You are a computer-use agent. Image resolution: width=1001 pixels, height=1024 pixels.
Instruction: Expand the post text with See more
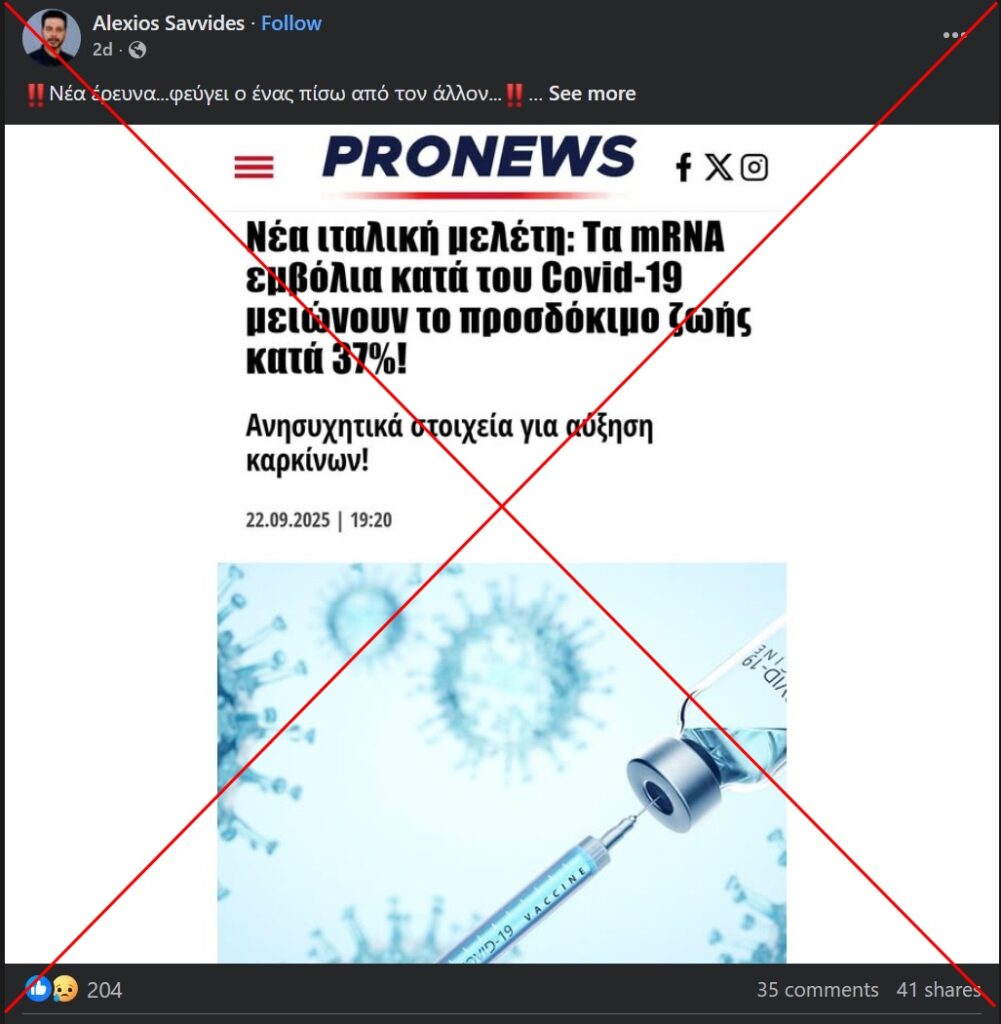click(592, 93)
